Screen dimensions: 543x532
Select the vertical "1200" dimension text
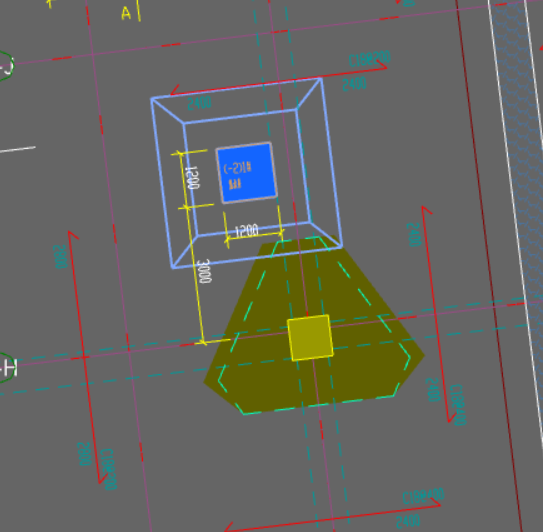tap(192, 177)
